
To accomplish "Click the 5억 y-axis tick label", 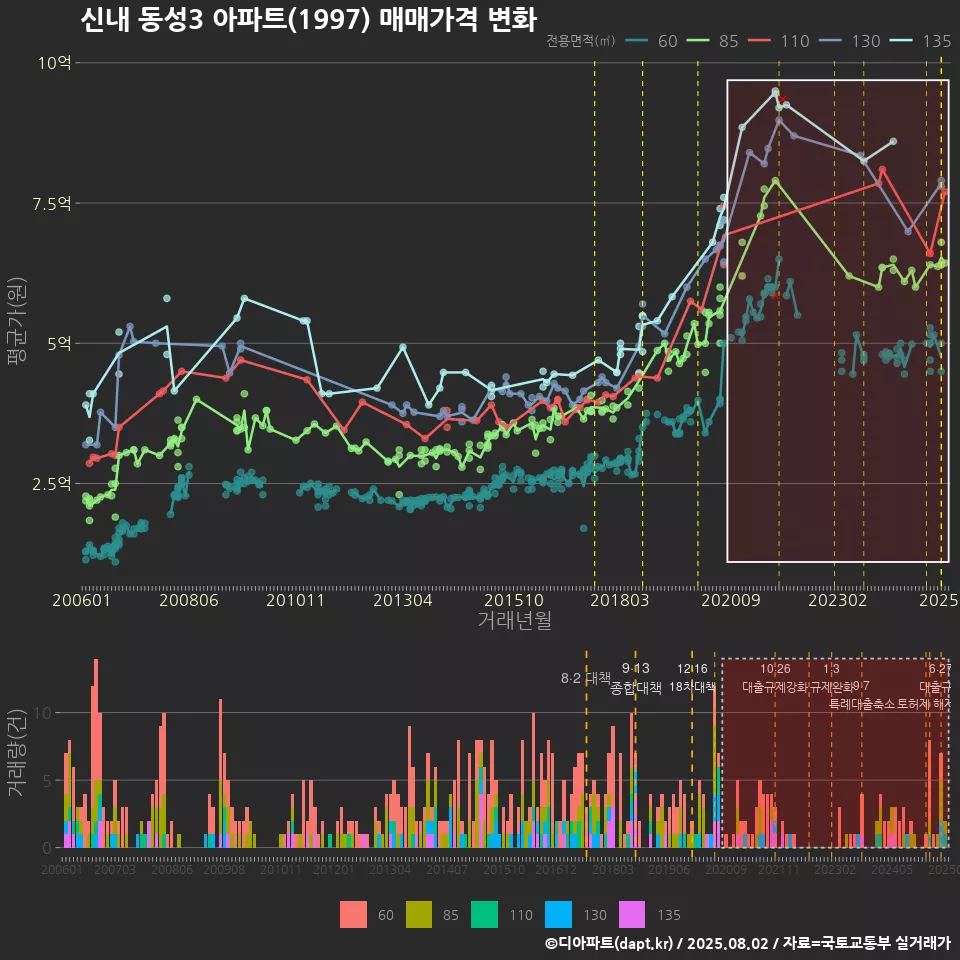I will tap(59, 343).
